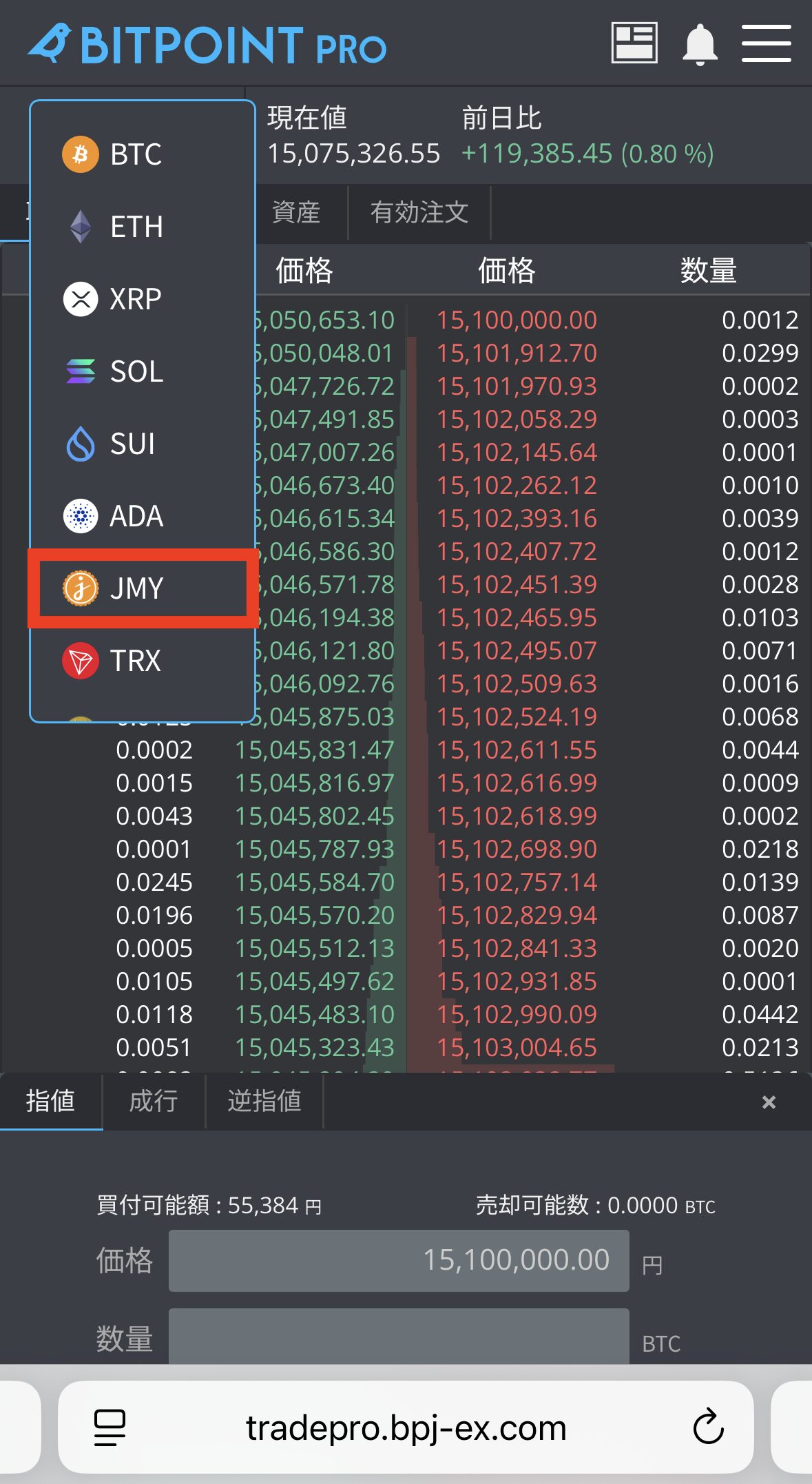This screenshot has height=1484, width=812.
Task: Choose SOL from the currency list
Action: [x=143, y=371]
